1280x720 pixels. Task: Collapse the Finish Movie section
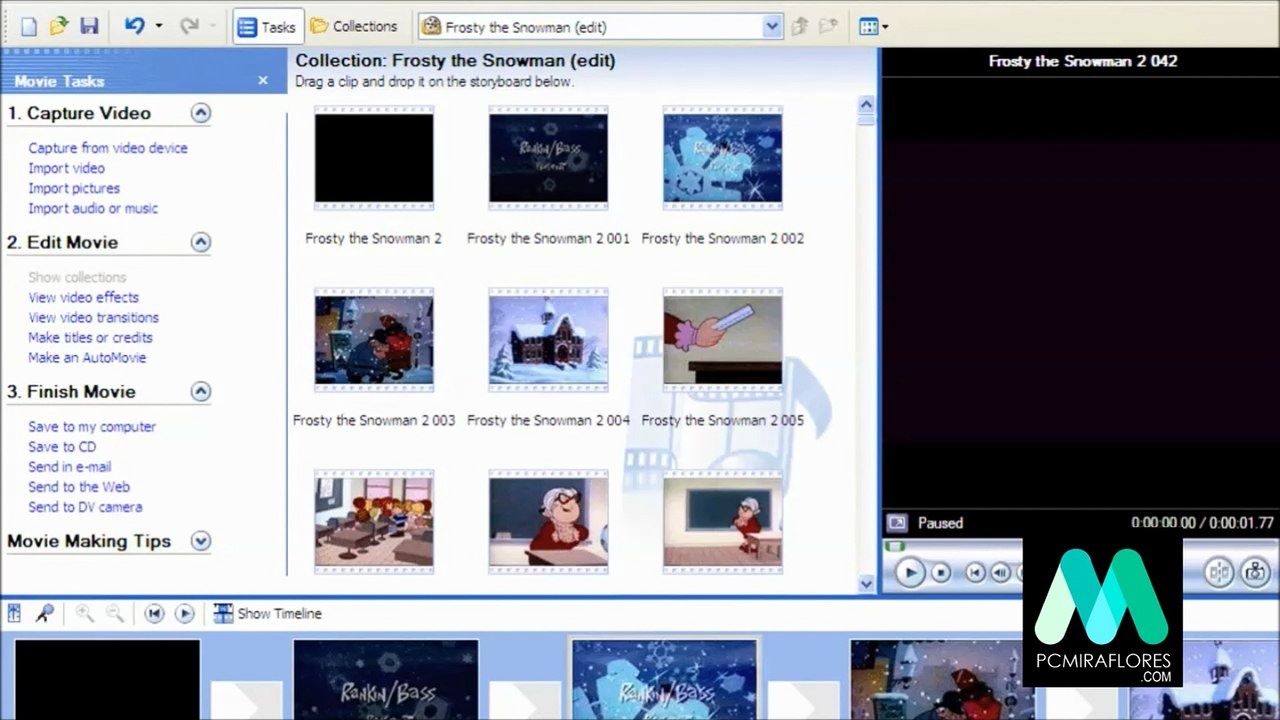click(201, 391)
